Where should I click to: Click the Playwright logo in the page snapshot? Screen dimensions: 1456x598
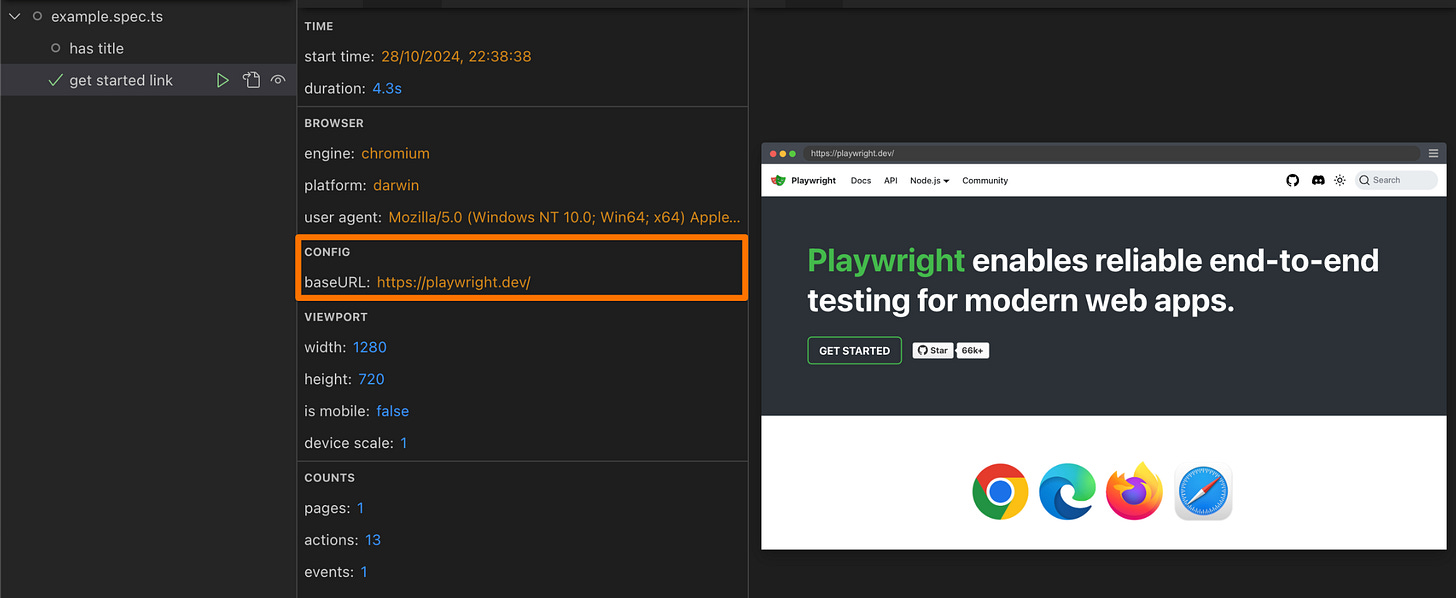pyautogui.click(x=778, y=180)
